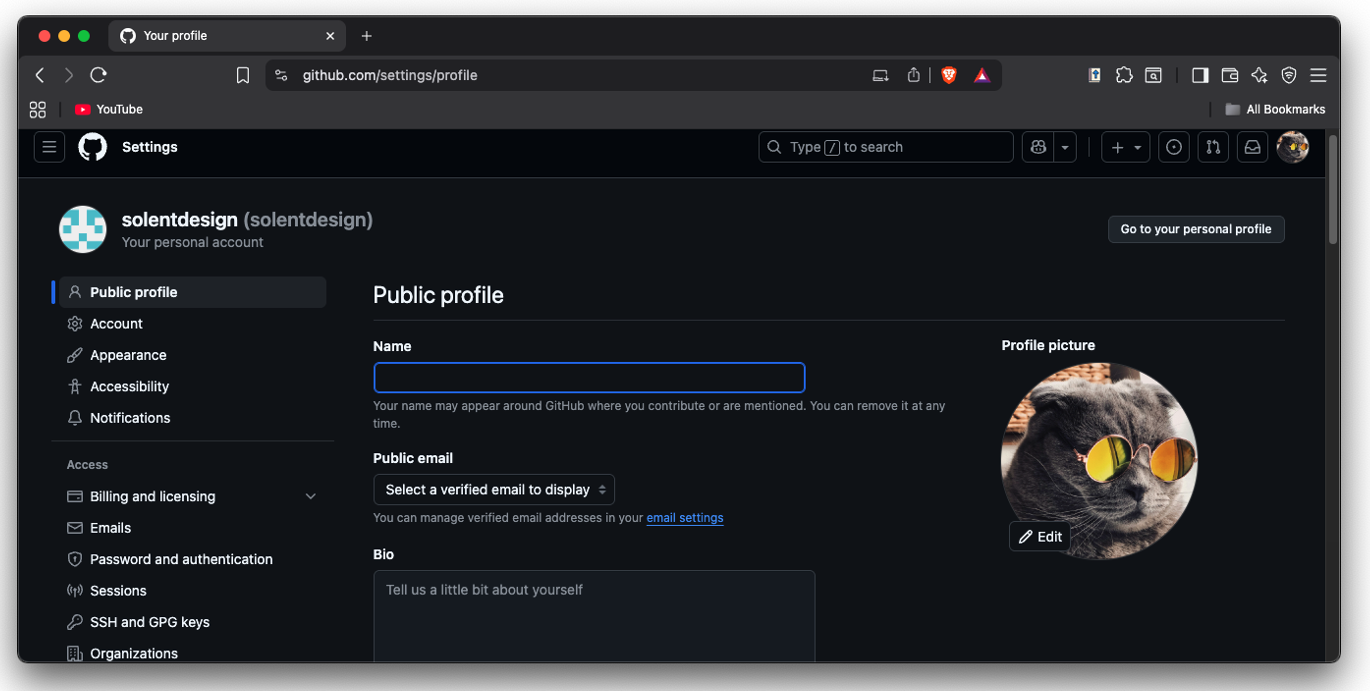Click Edit on profile picture
The height and width of the screenshot is (691, 1370).
(1040, 537)
